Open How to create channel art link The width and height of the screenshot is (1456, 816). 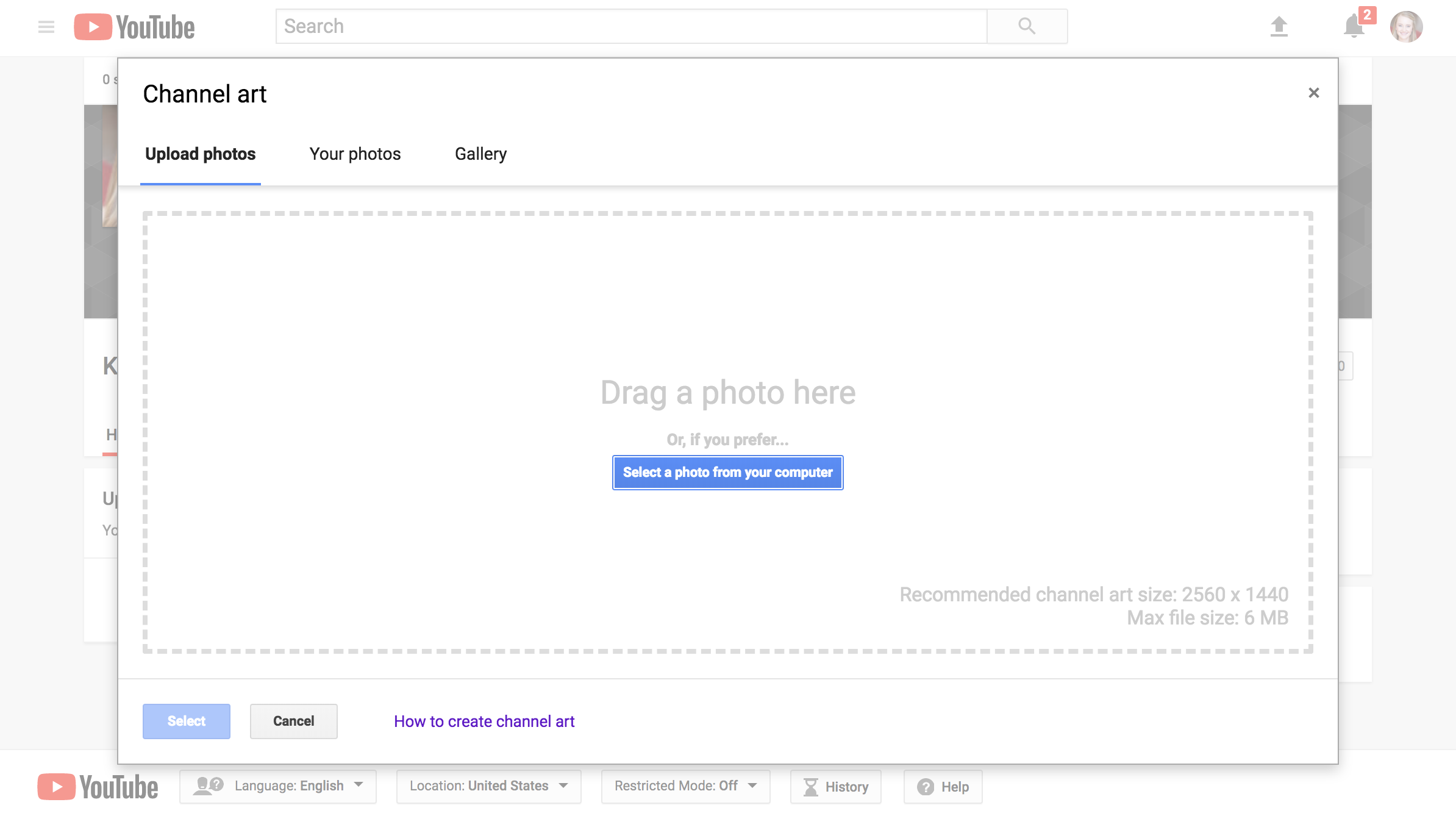(x=484, y=721)
